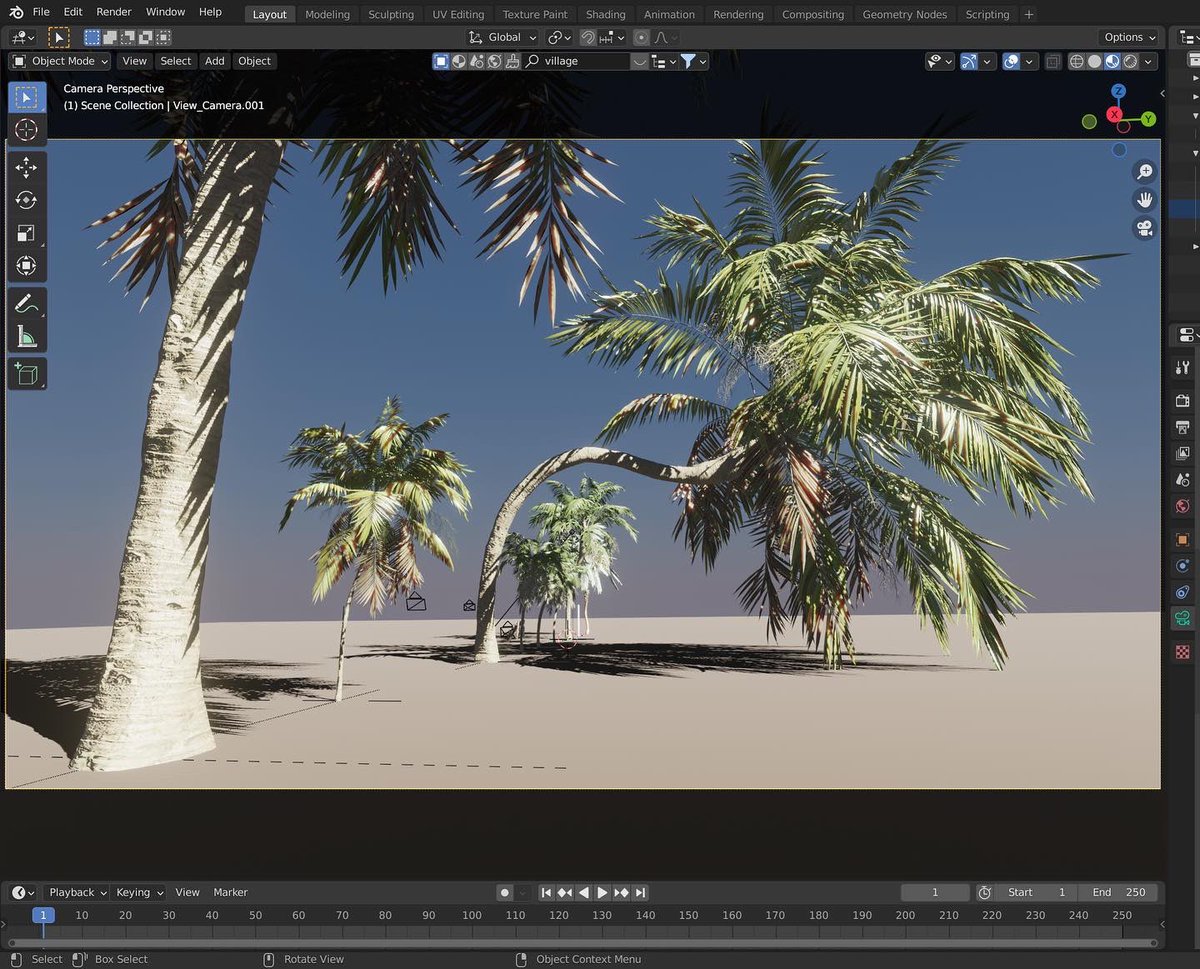The height and width of the screenshot is (969, 1200).
Task: Click the Add menu button
Action: coord(214,61)
